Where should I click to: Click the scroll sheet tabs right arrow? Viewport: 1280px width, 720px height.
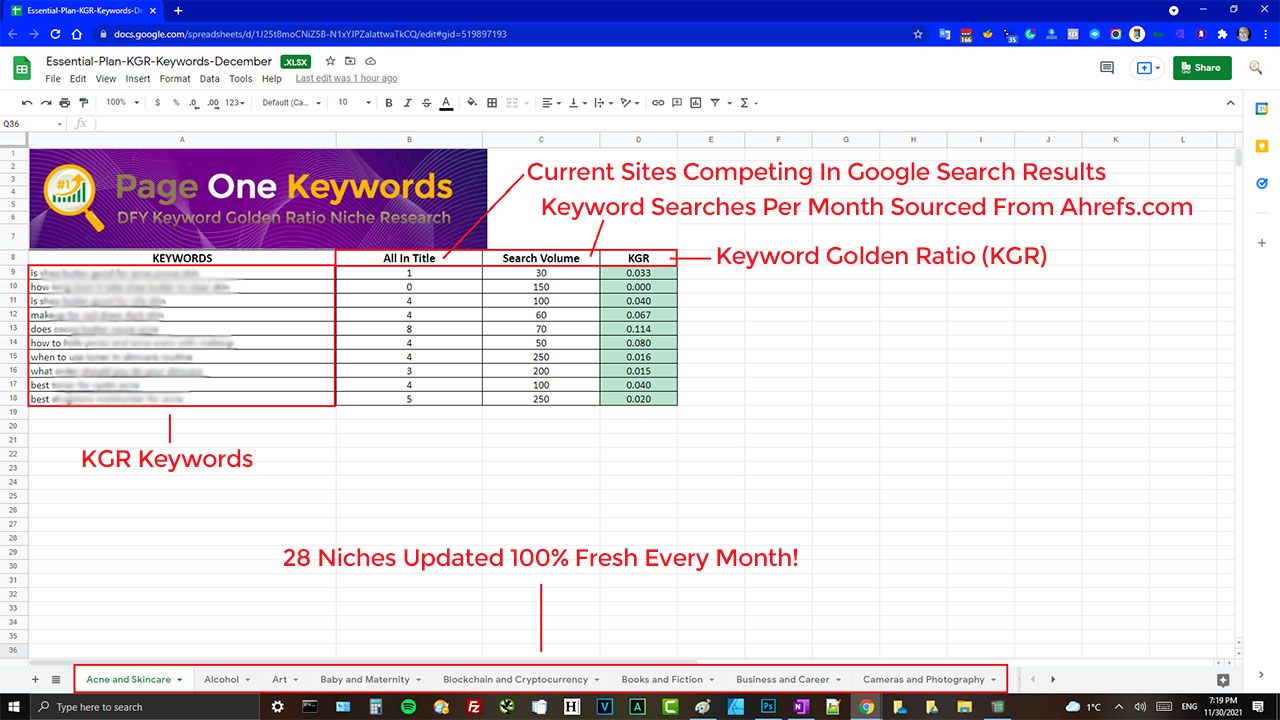tap(1052, 679)
